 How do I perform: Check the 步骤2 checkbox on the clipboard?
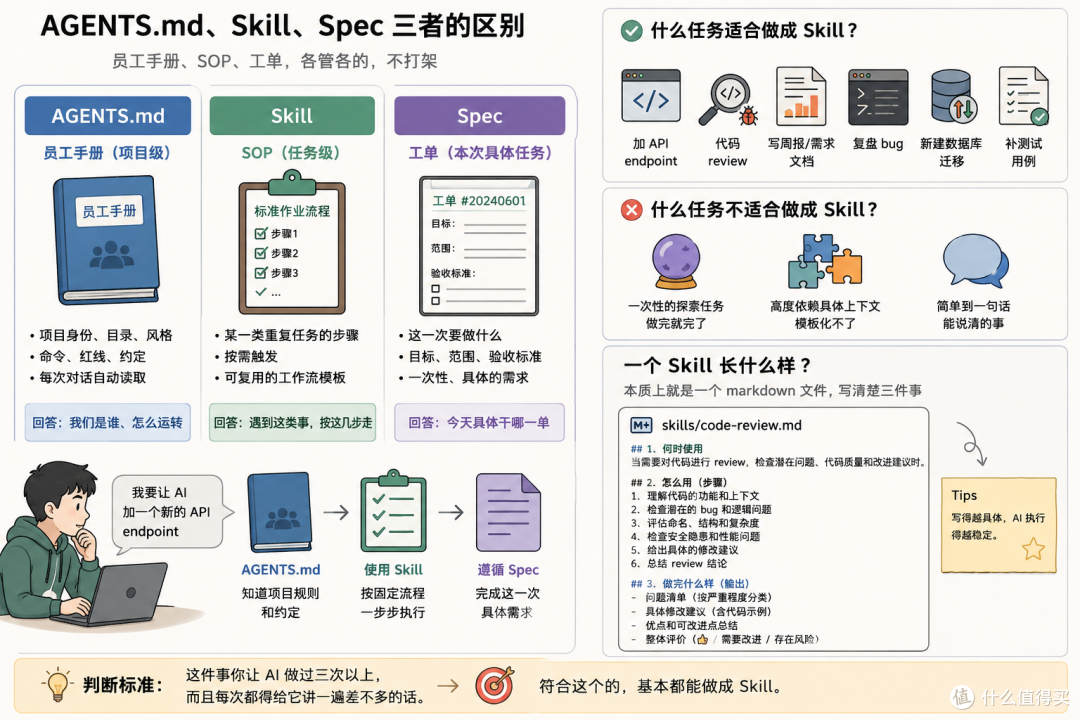(x=260, y=253)
